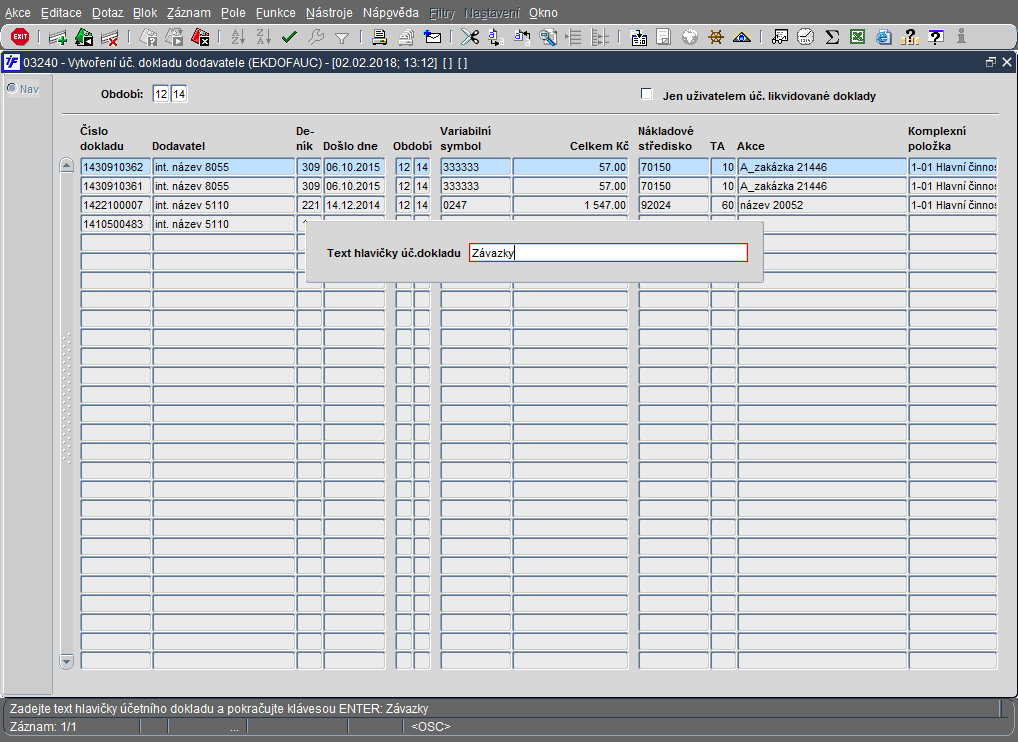Open the Akce menu
The width and height of the screenshot is (1018, 742).
18,13
